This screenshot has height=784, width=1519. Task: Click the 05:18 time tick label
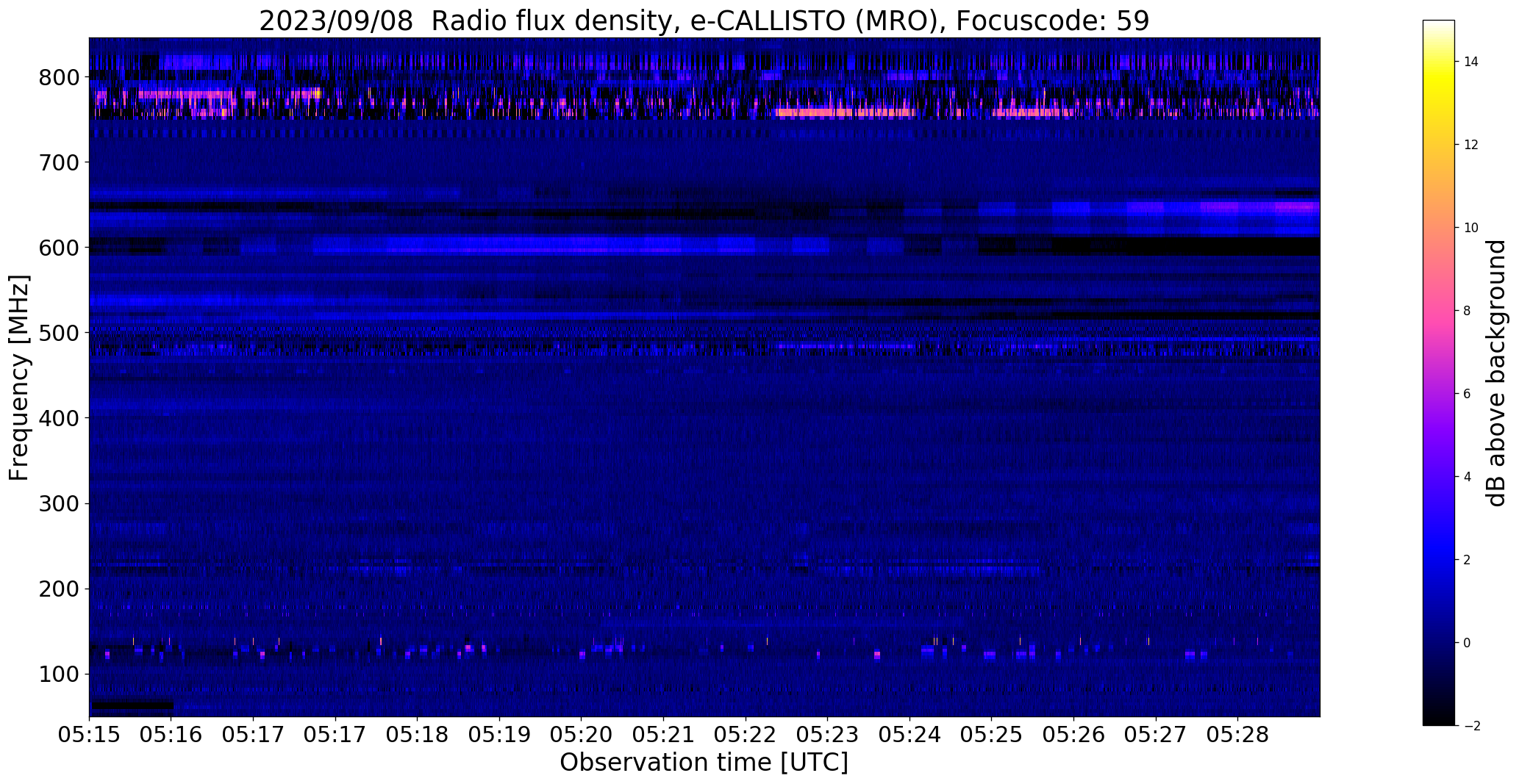click(x=418, y=736)
